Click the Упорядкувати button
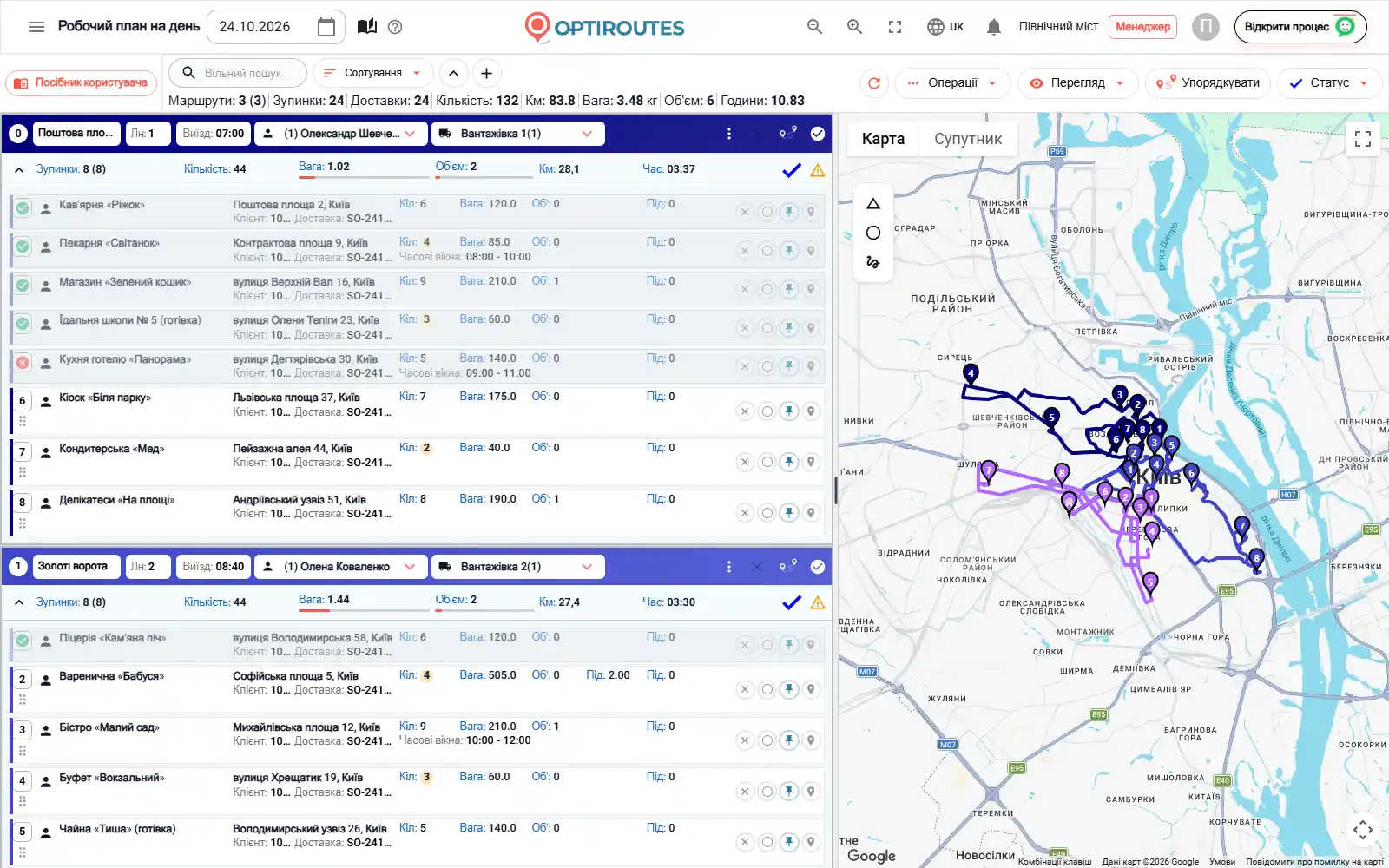 click(x=1208, y=83)
